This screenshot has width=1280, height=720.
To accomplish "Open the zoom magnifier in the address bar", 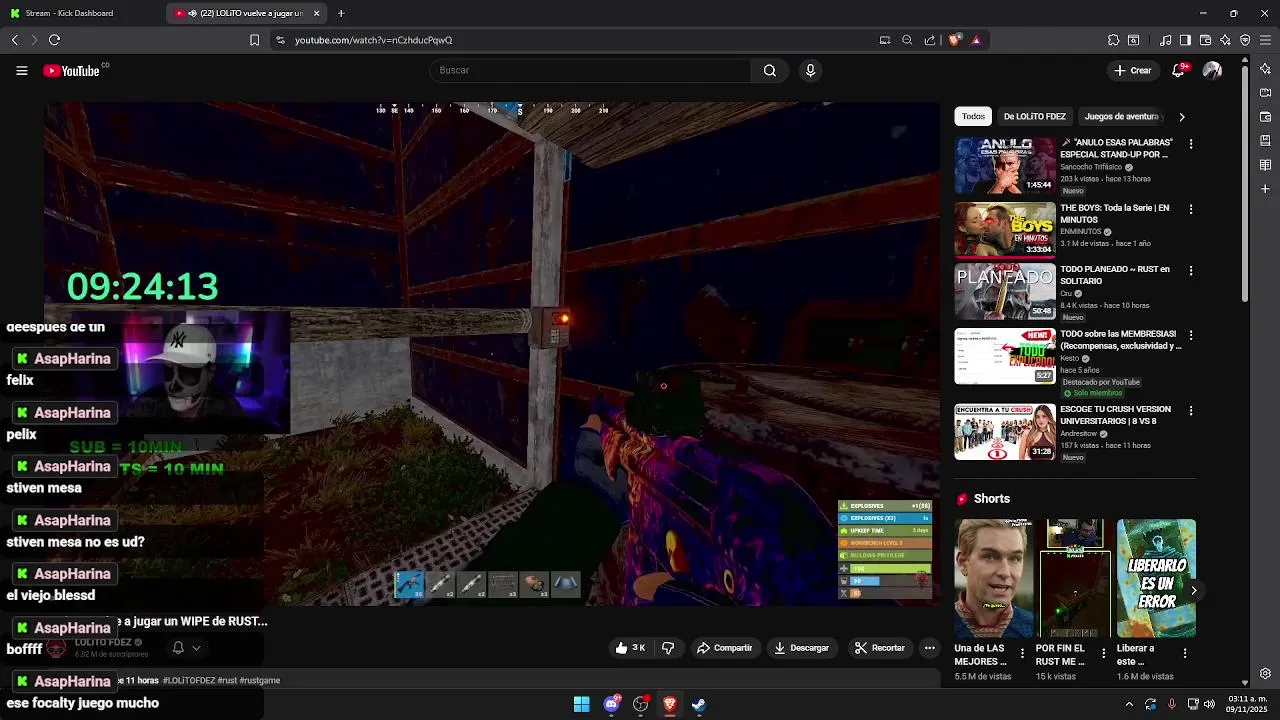I will 907,40.
